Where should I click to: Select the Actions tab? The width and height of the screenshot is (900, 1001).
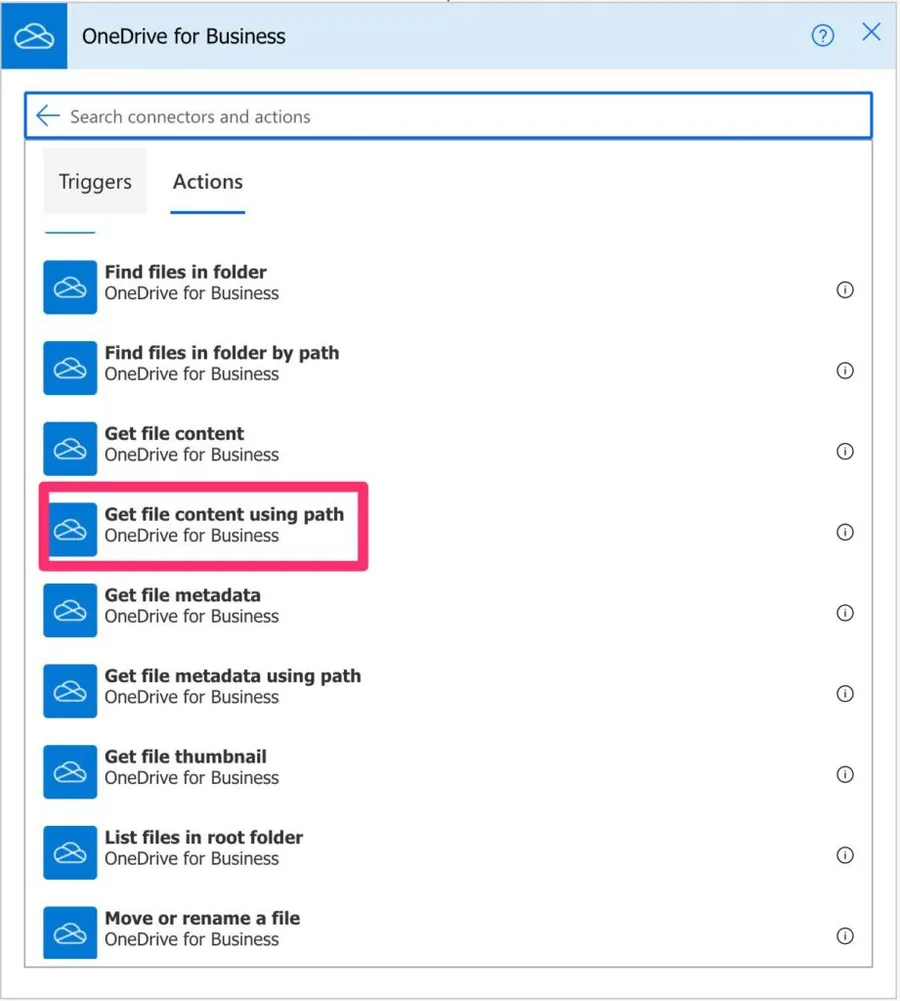208,182
